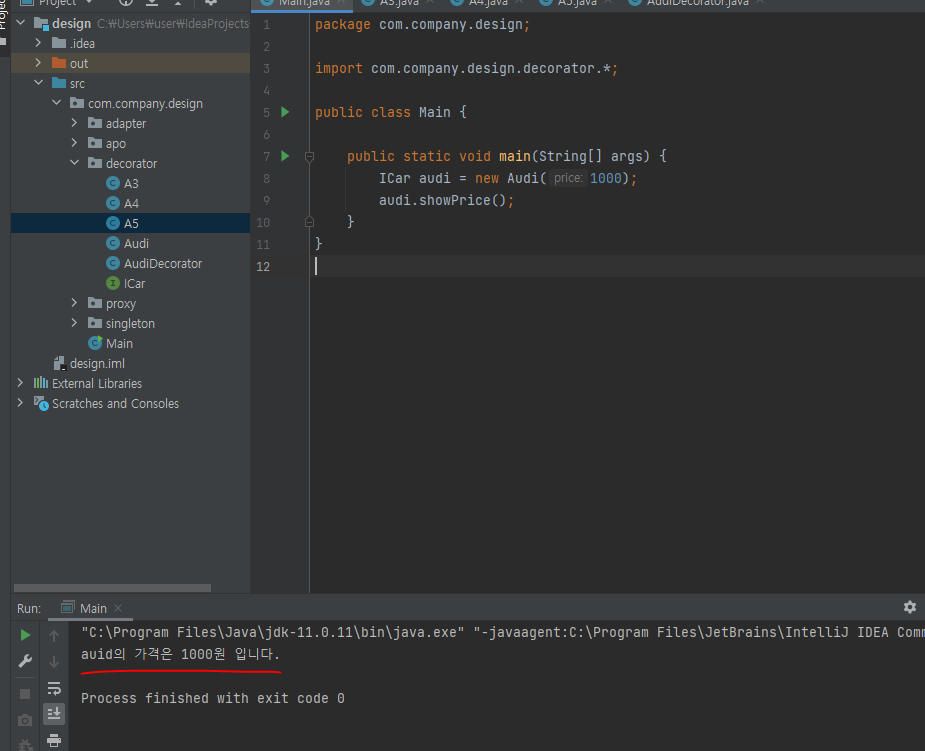Viewport: 925px width, 751px height.
Task: Expand the singleton package
Action: coord(74,323)
